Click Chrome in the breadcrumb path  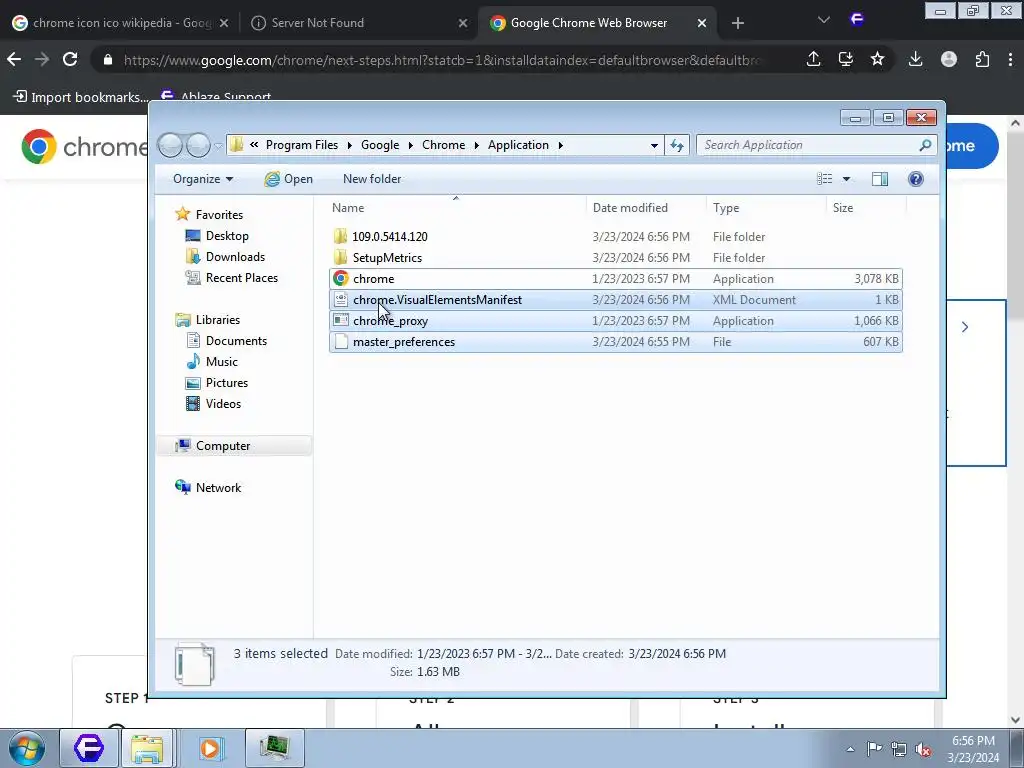coord(443,145)
